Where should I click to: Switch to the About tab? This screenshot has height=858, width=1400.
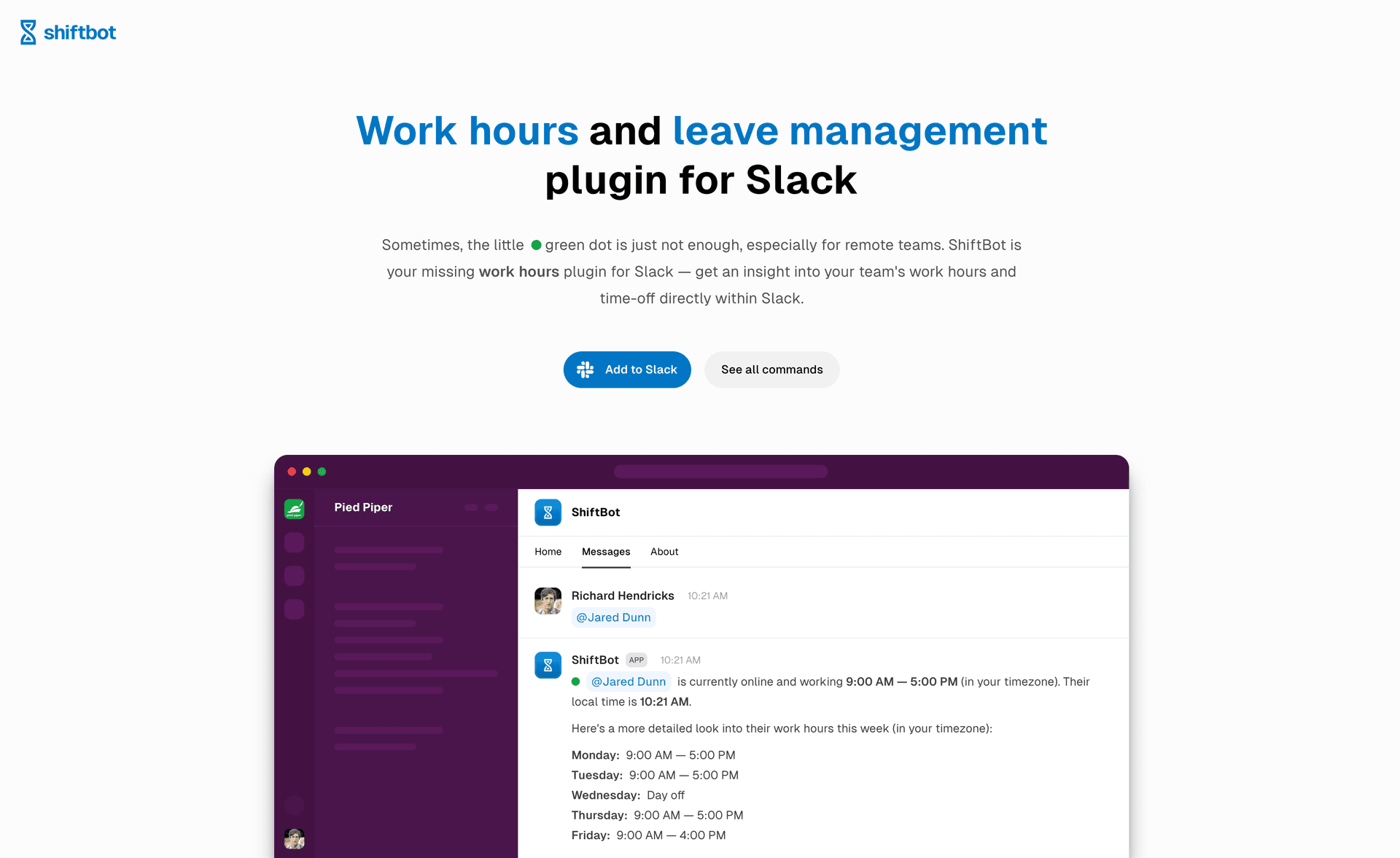(664, 551)
